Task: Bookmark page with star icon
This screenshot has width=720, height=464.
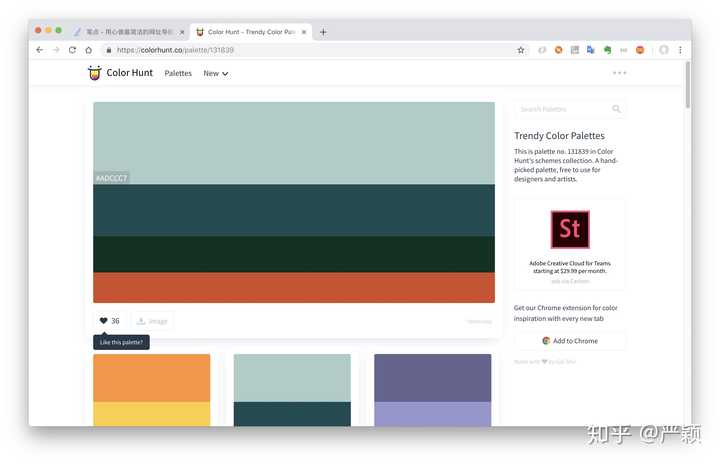Action: (521, 50)
